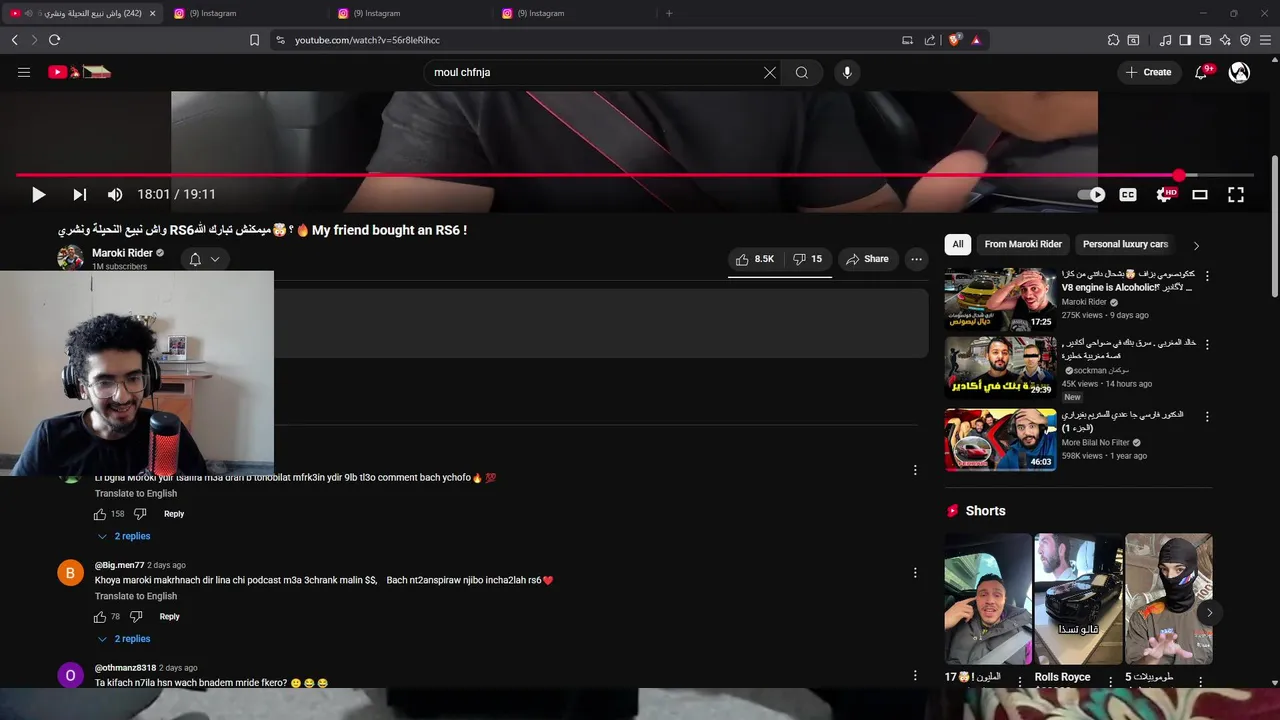Open browser extensions puzzle icon

[1113, 40]
